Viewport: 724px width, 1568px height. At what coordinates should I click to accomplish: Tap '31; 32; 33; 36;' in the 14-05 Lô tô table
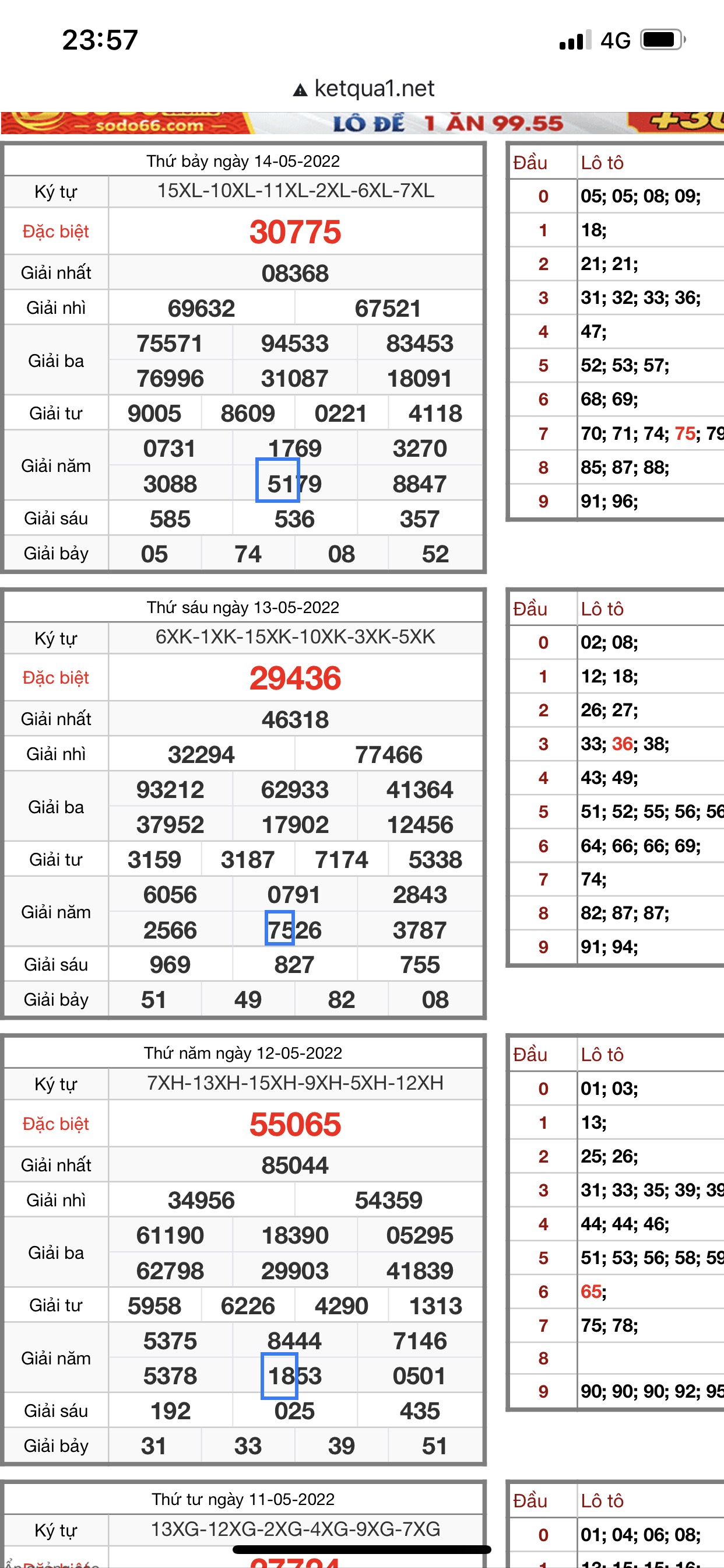point(641,297)
